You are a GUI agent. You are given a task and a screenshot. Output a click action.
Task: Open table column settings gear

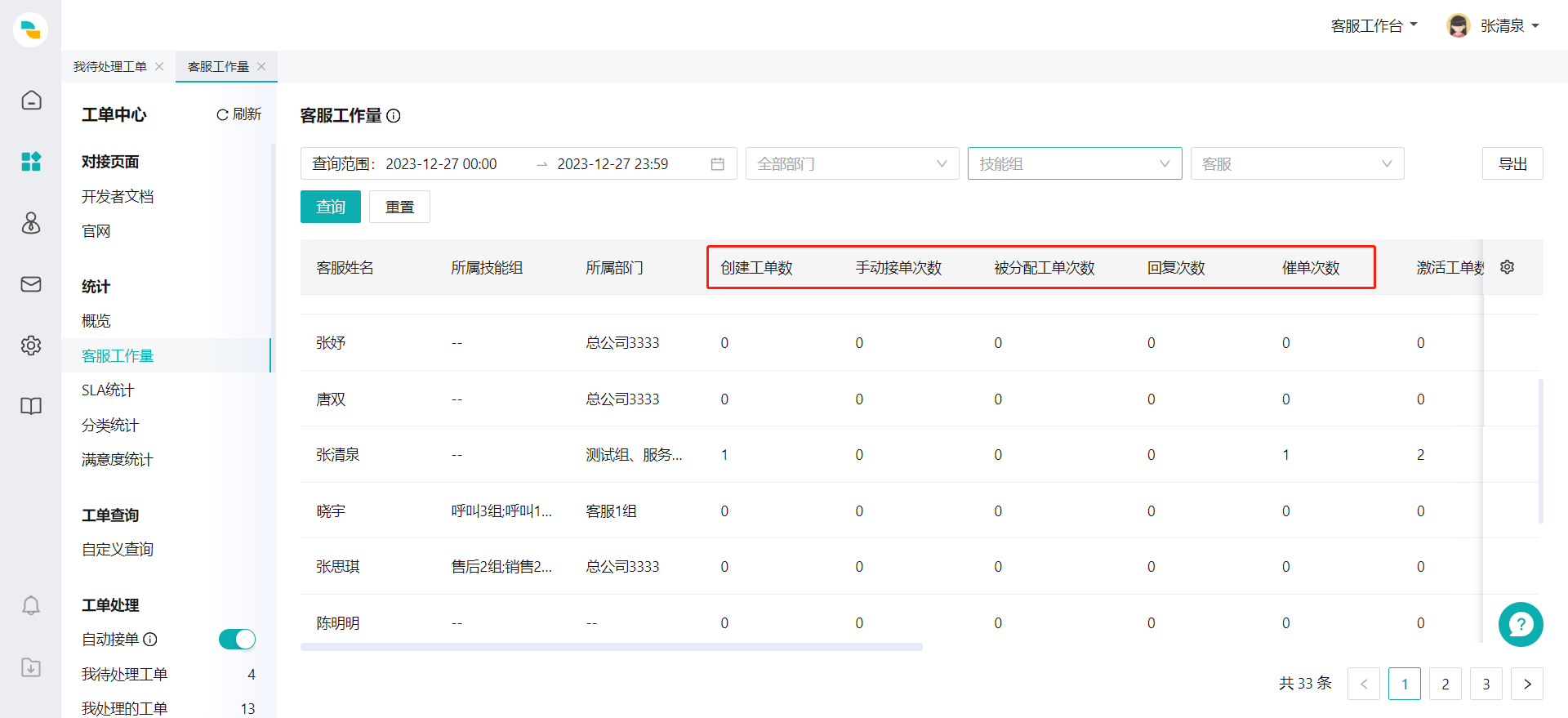click(1508, 267)
